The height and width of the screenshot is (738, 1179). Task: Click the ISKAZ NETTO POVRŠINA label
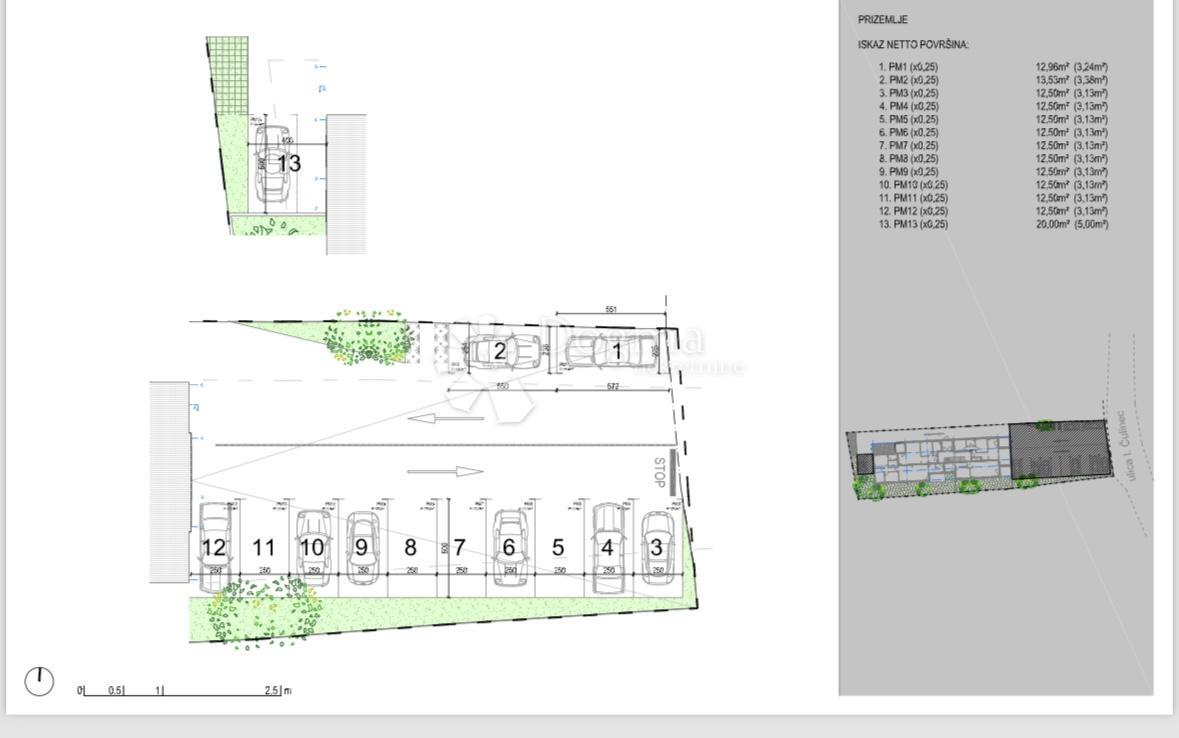tap(912, 45)
